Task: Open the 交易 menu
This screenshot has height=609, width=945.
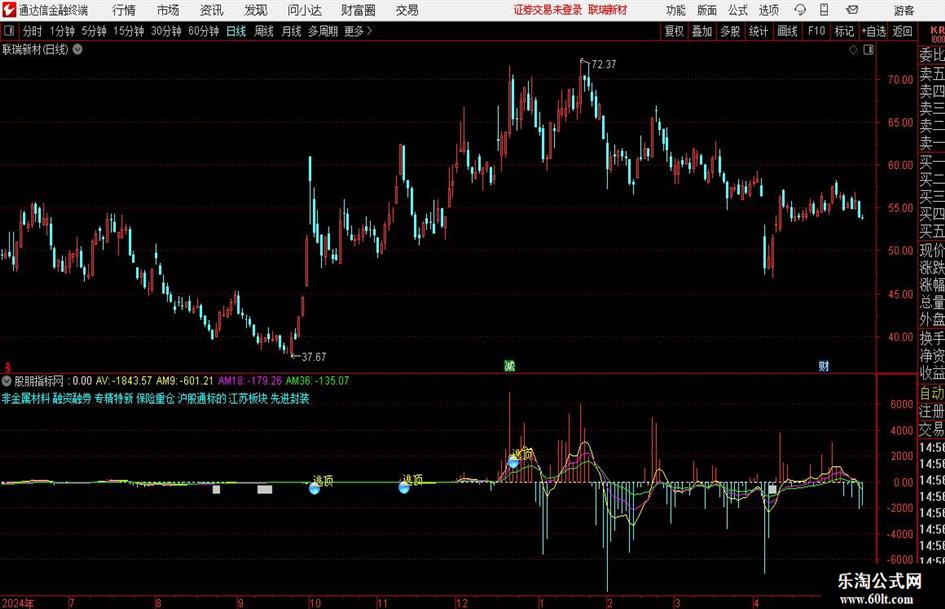Action: (407, 10)
